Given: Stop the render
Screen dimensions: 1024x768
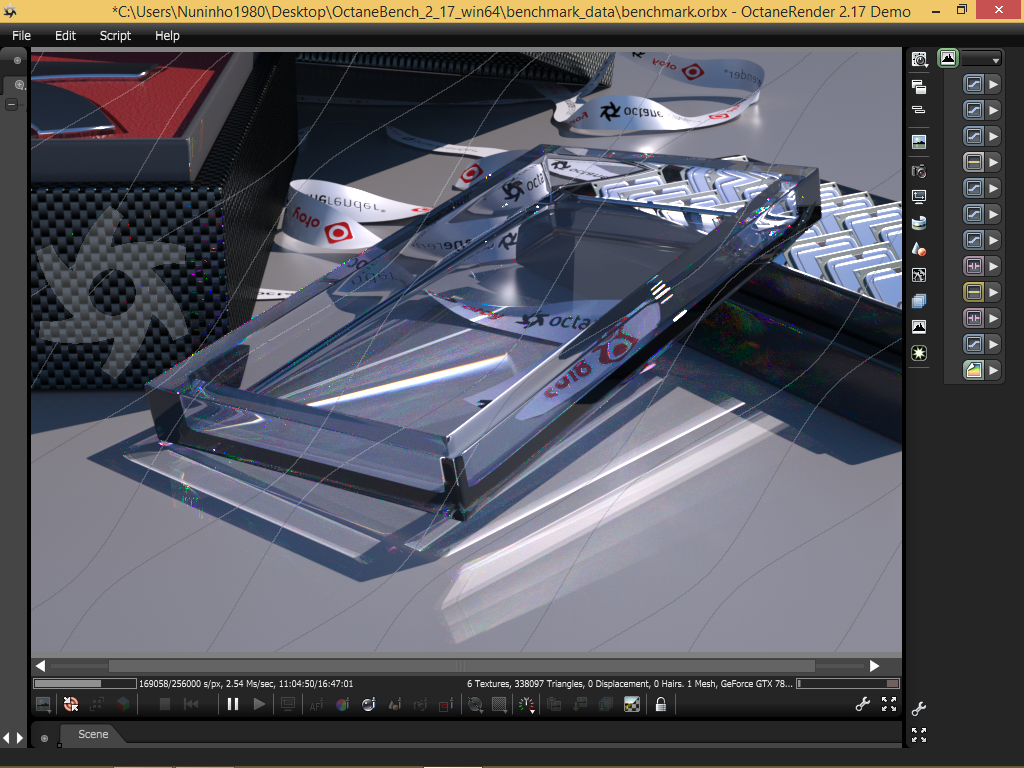Looking at the screenshot, I should [x=165, y=704].
